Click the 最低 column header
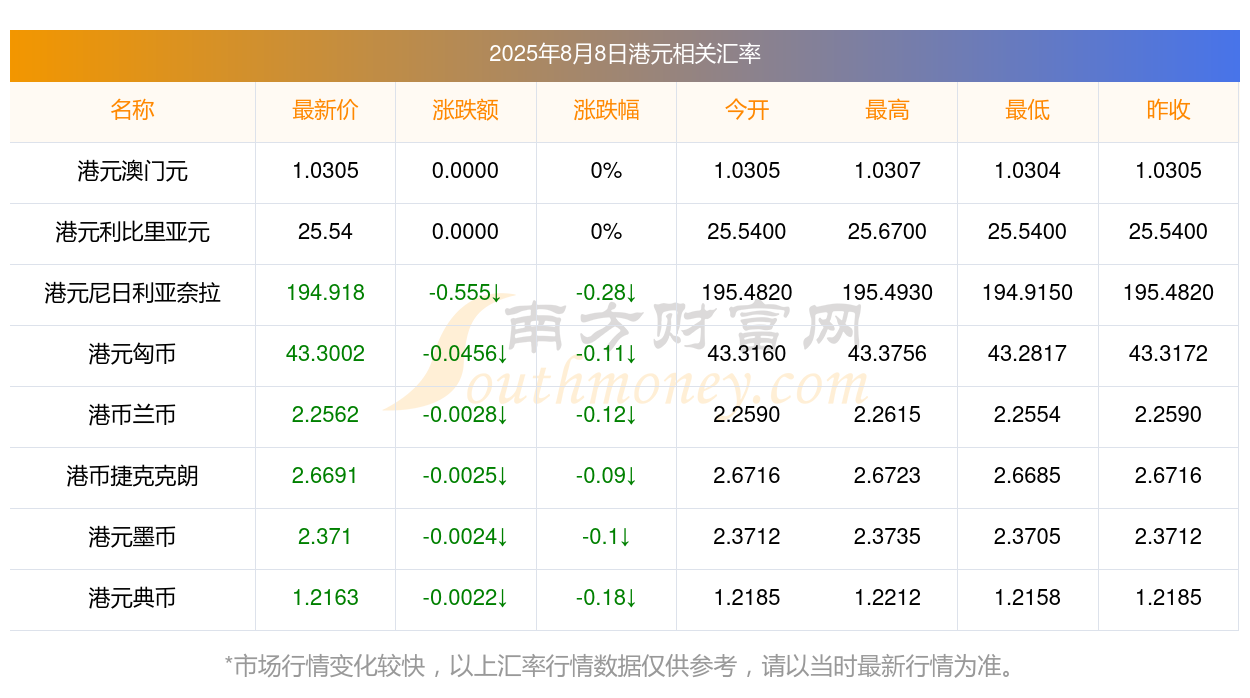Image resolution: width=1250 pixels, height=698 pixels. tap(1027, 110)
